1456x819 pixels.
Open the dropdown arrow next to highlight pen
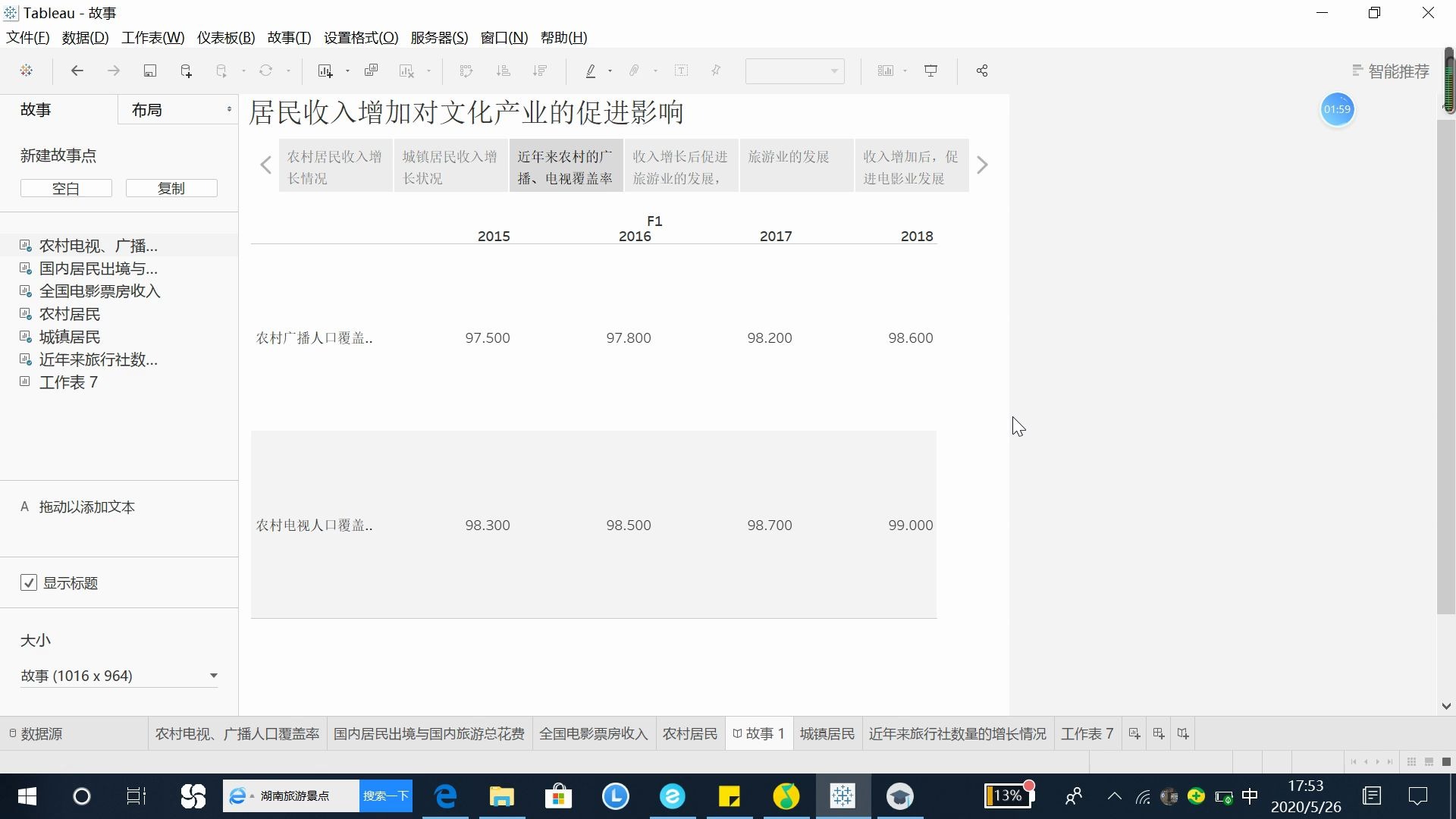pos(610,71)
